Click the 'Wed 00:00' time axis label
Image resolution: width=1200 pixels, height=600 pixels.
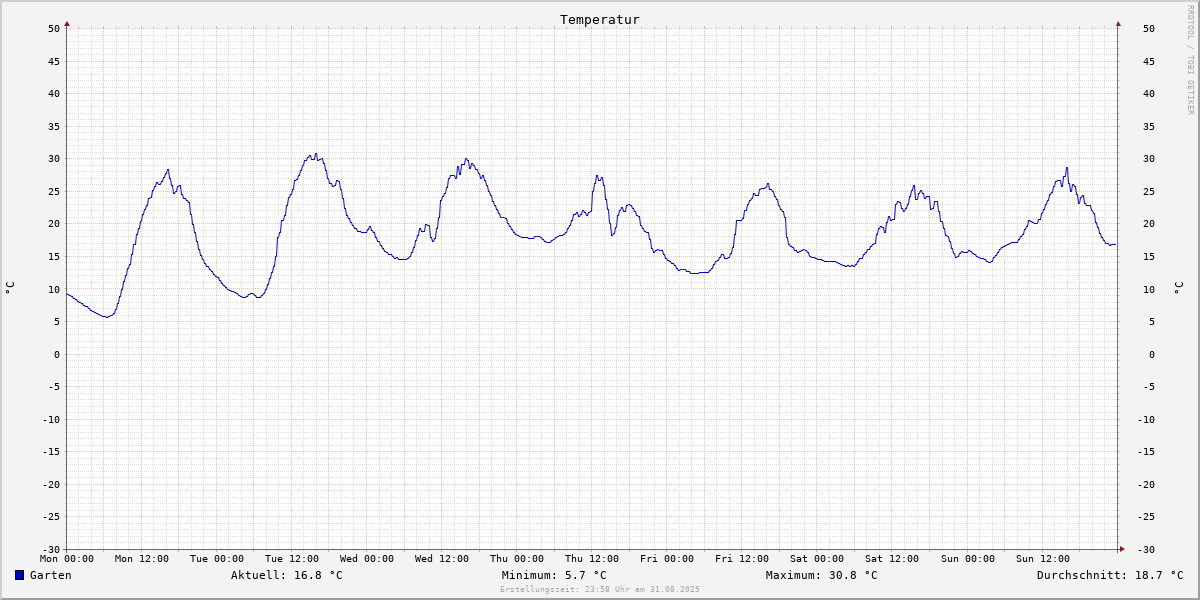pos(367,559)
